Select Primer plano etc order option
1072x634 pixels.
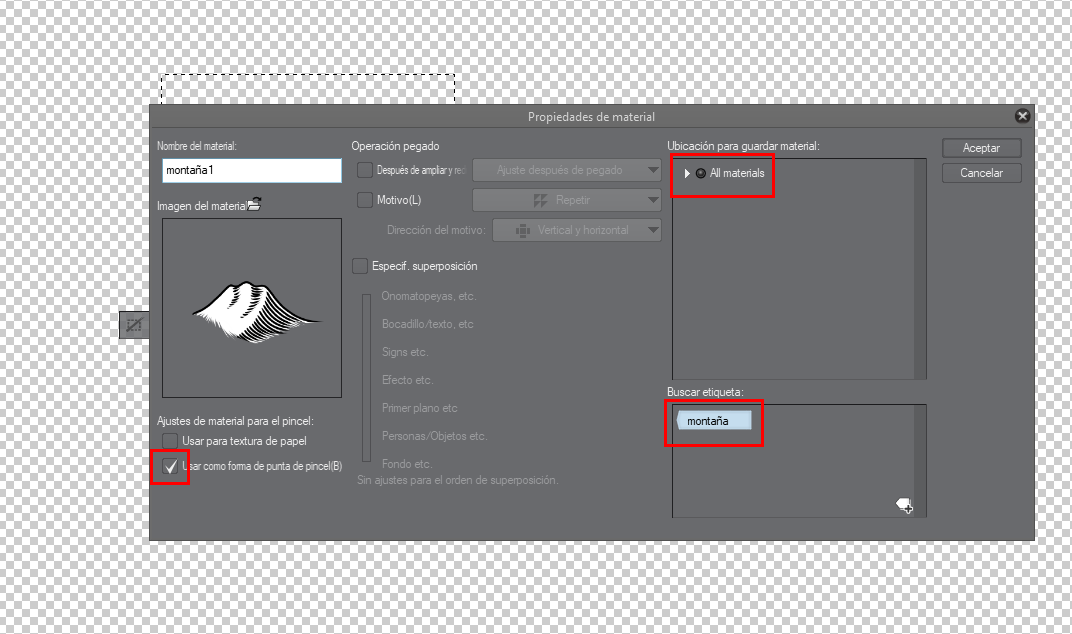point(419,408)
